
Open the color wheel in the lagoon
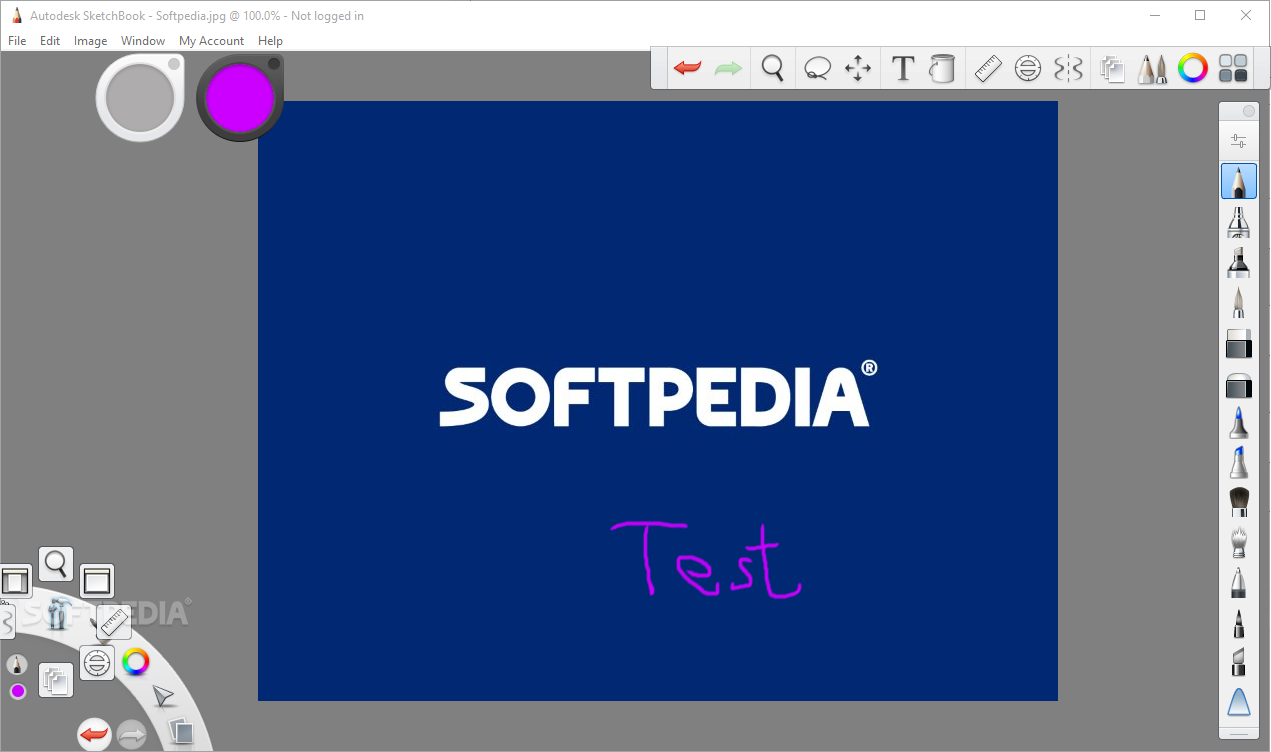[x=135, y=661]
